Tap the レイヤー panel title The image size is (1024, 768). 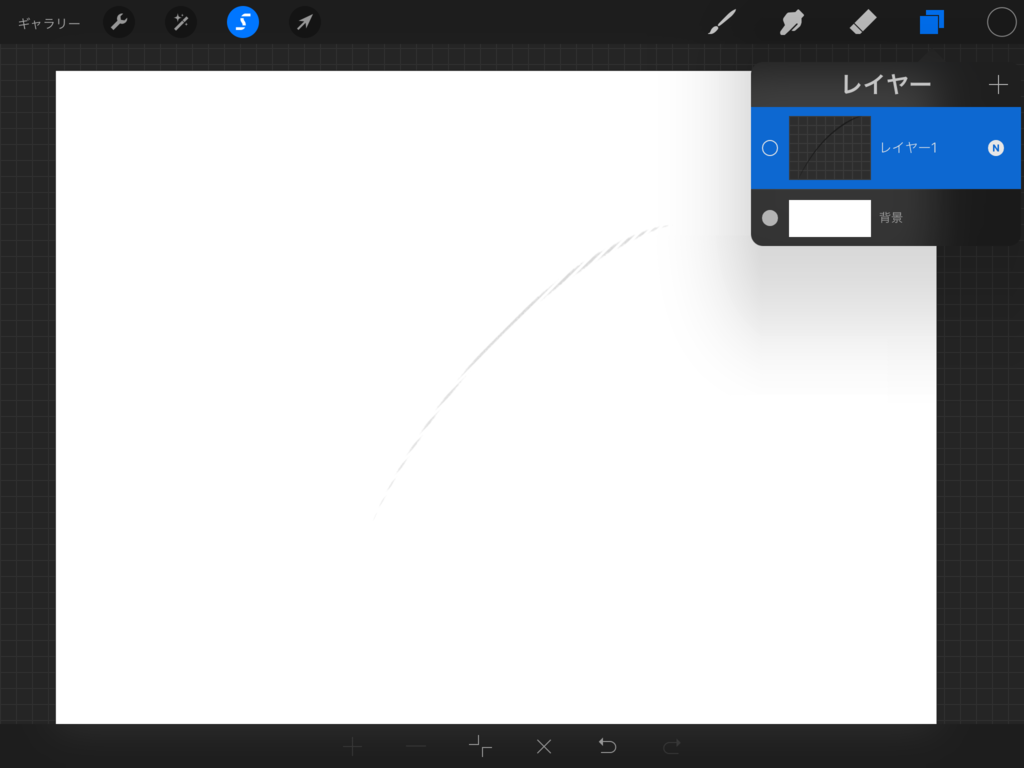pyautogui.click(x=886, y=84)
